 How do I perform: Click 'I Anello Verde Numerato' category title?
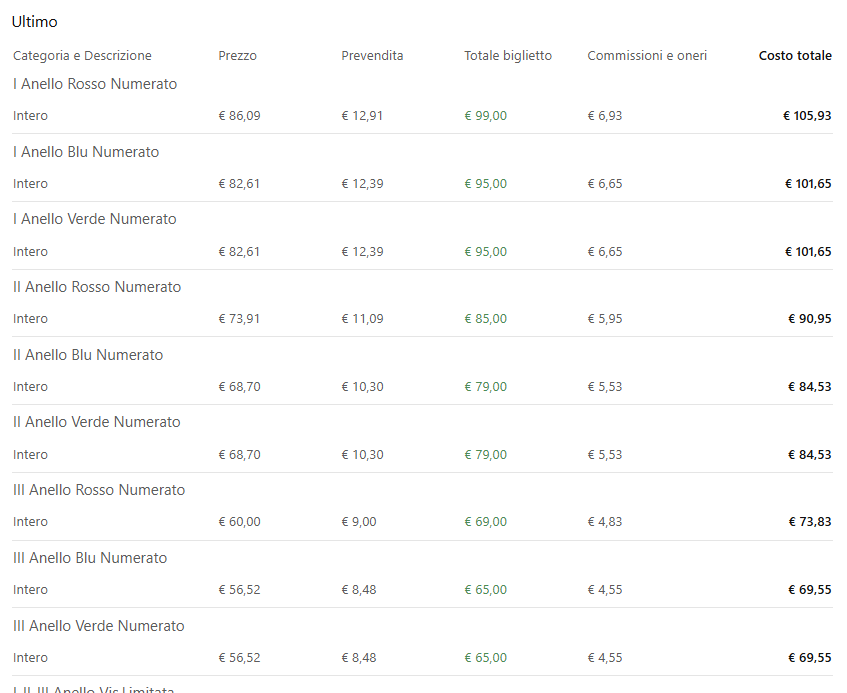[x=95, y=219]
